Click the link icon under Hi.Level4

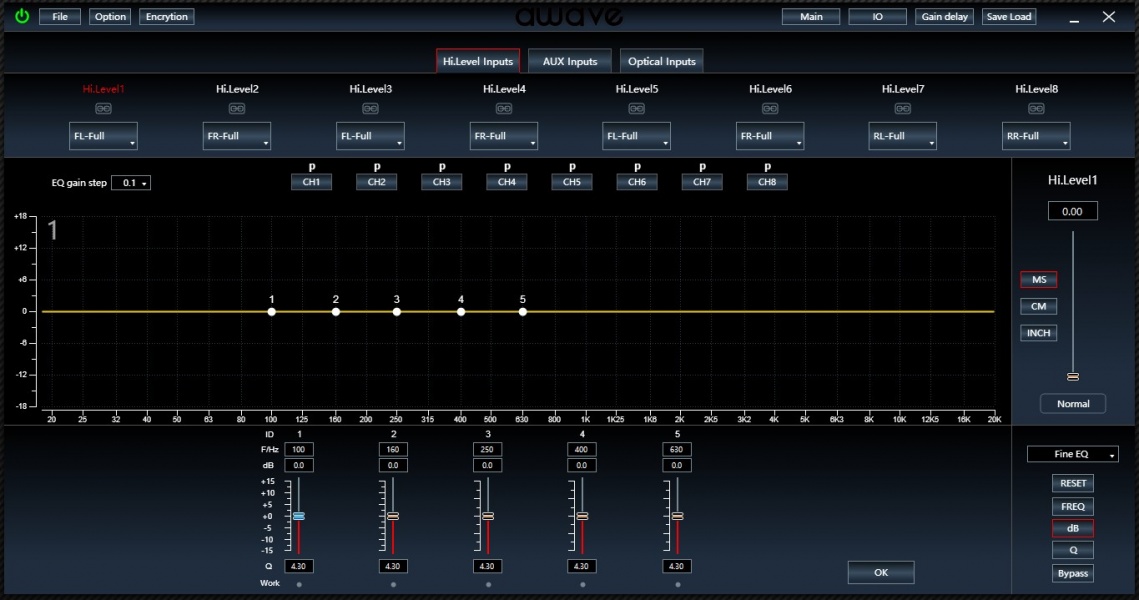[503, 109]
